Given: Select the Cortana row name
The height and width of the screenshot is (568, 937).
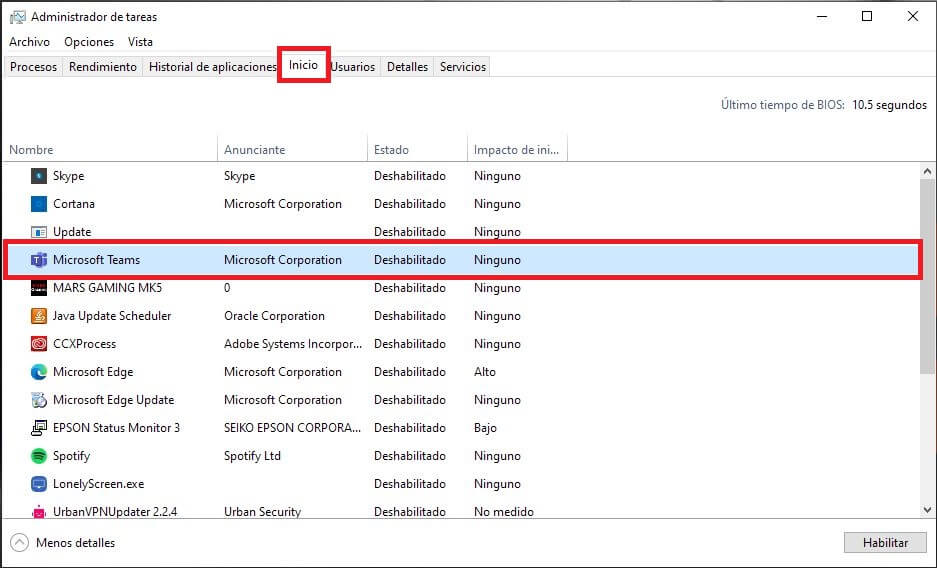Looking at the screenshot, I should click(x=74, y=204).
